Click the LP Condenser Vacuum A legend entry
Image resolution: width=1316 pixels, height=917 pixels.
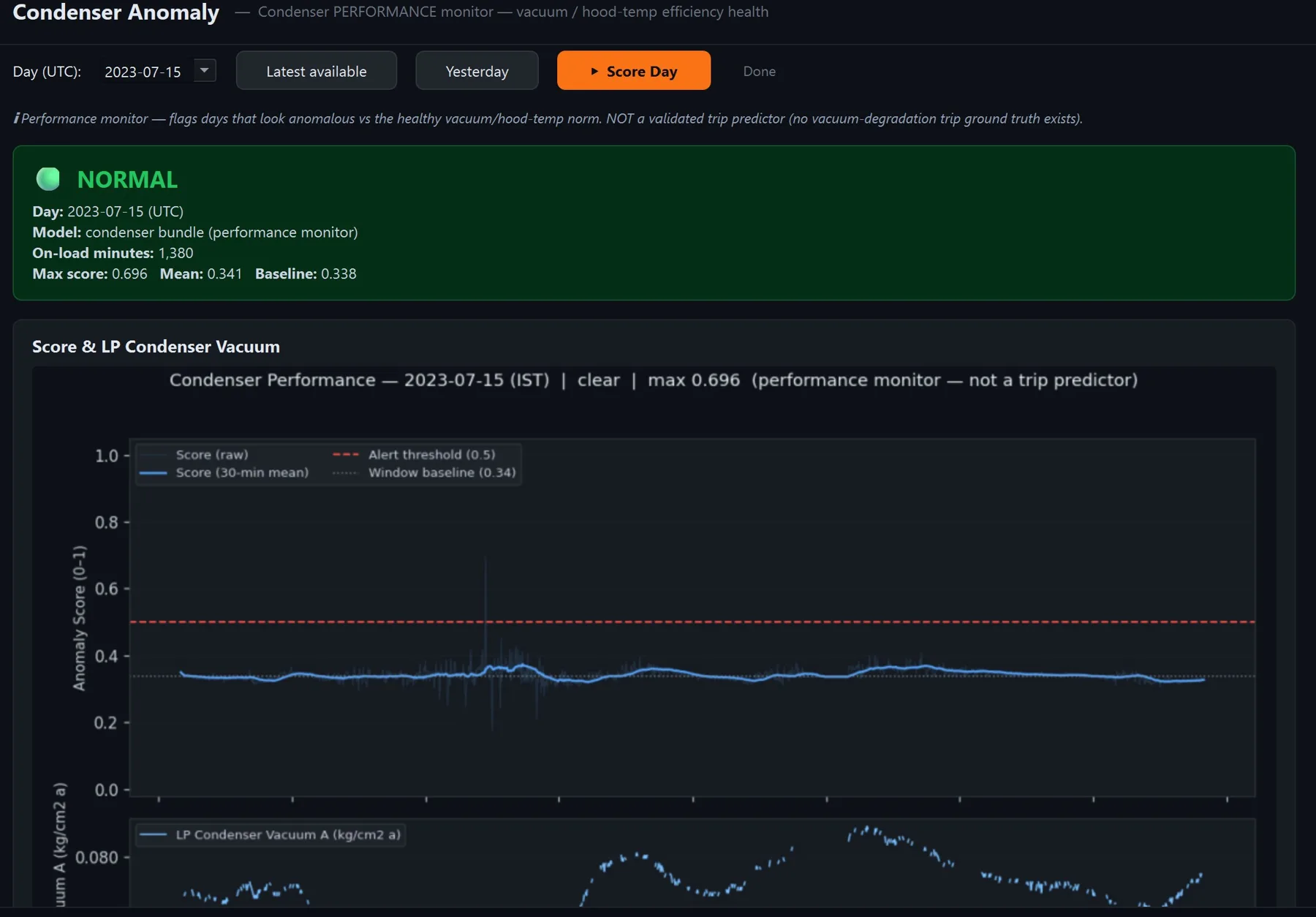pyautogui.click(x=271, y=834)
